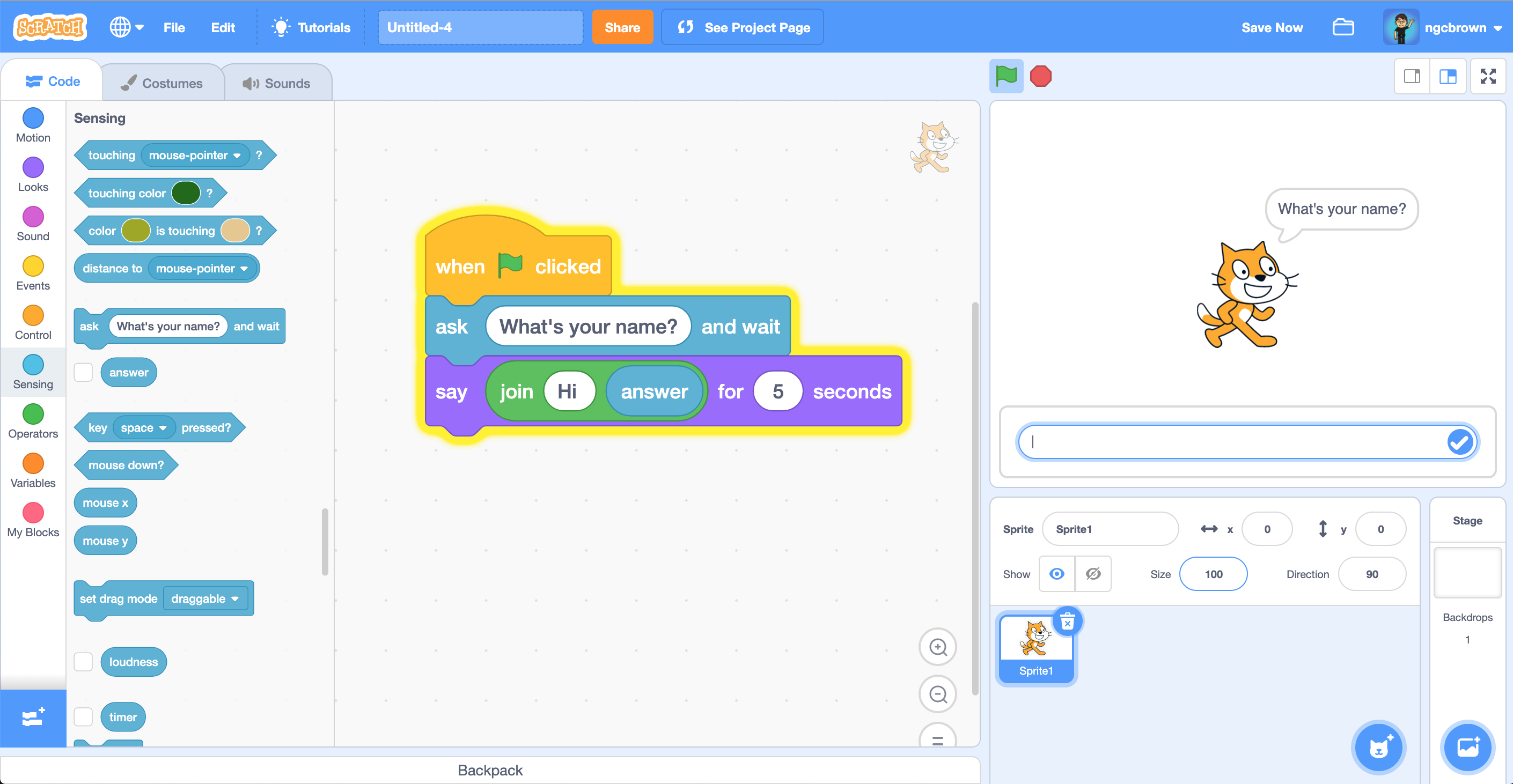Screen dimensions: 1513x784
Task: Reset the workspace zoom
Action: tap(938, 737)
